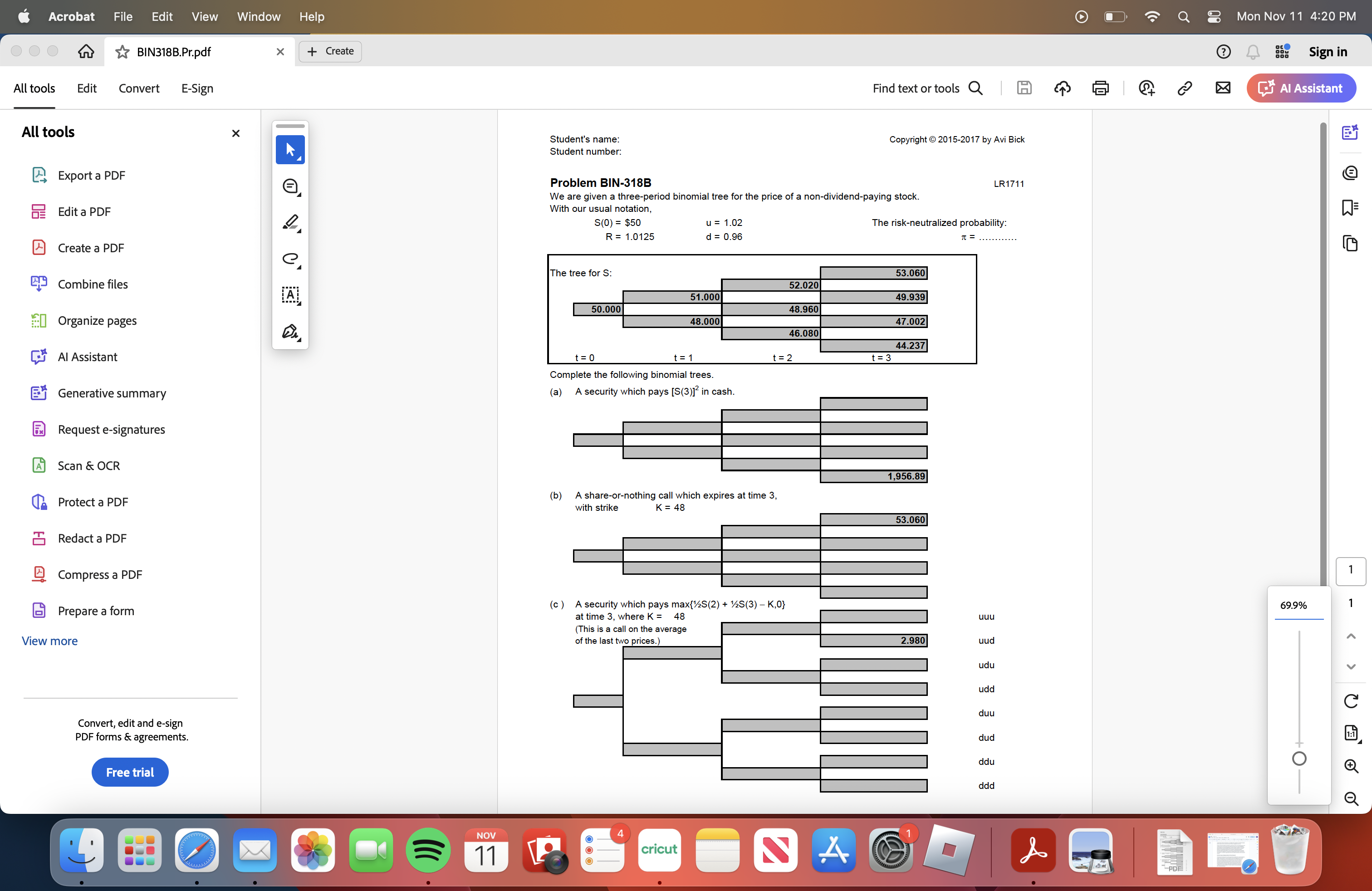Click the Share via email icon
Image resolution: width=1372 pixels, height=891 pixels.
(x=1223, y=88)
